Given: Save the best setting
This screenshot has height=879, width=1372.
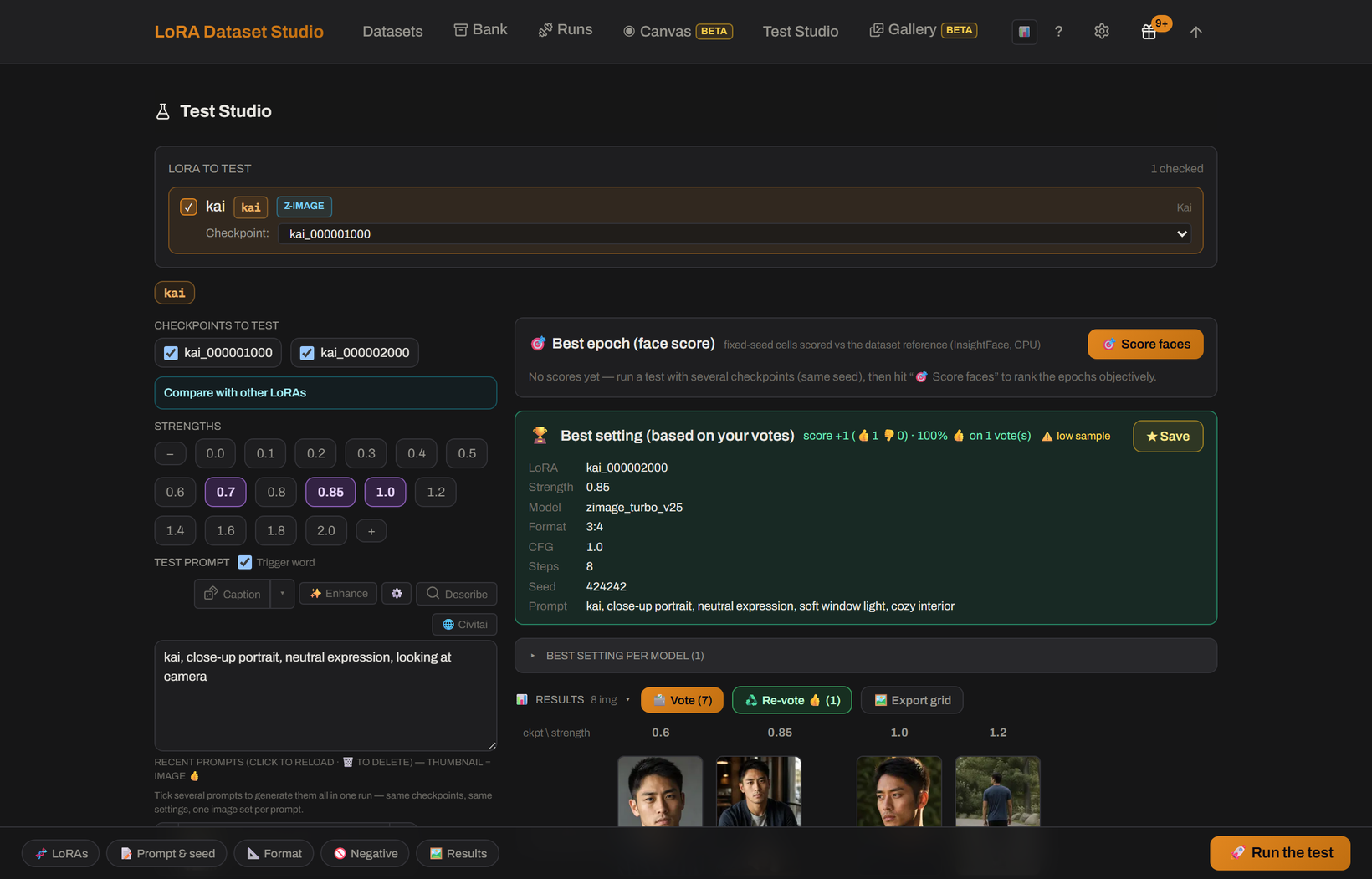Looking at the screenshot, I should pyautogui.click(x=1168, y=437).
